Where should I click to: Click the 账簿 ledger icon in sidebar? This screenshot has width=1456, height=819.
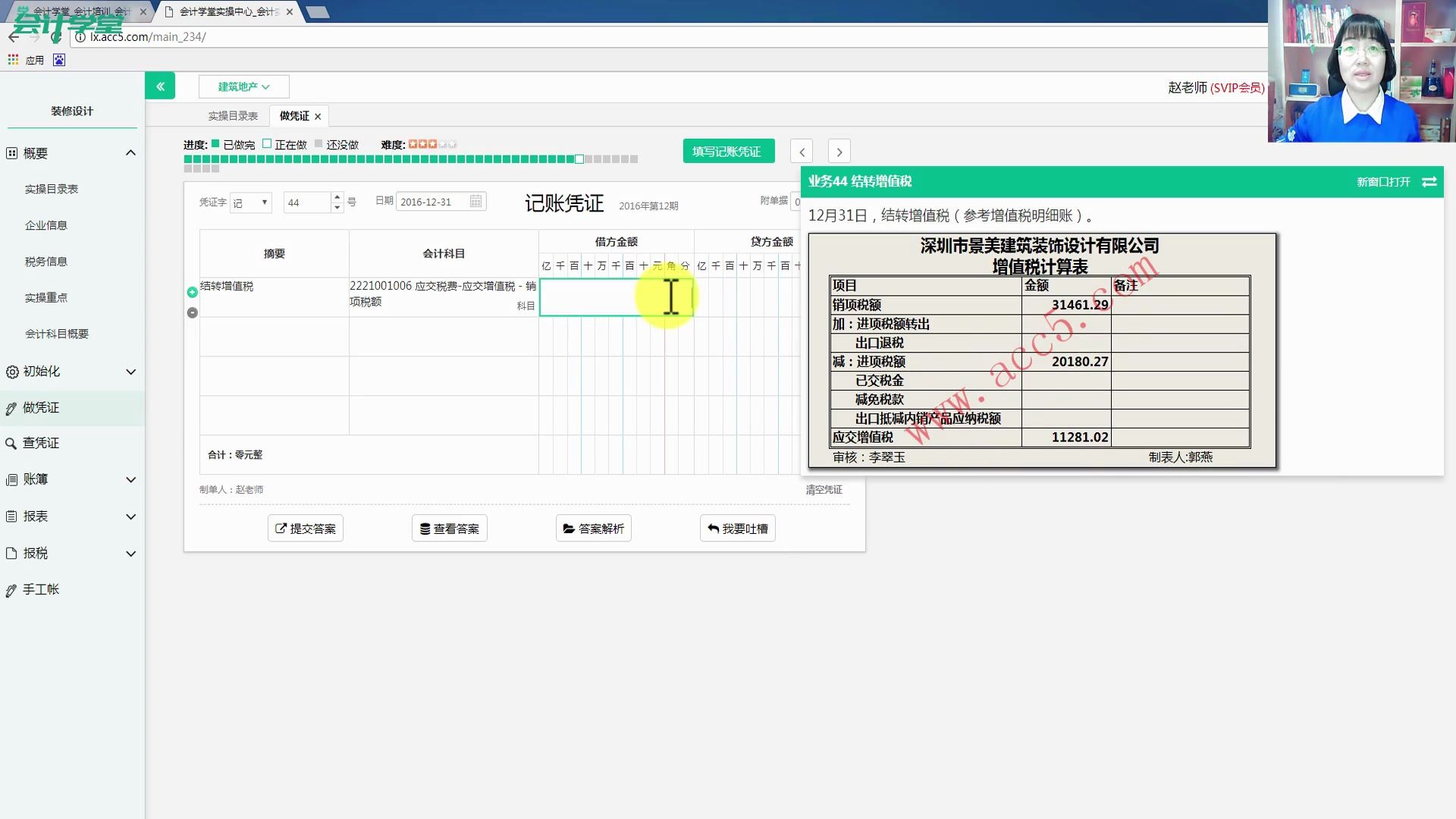pos(11,479)
